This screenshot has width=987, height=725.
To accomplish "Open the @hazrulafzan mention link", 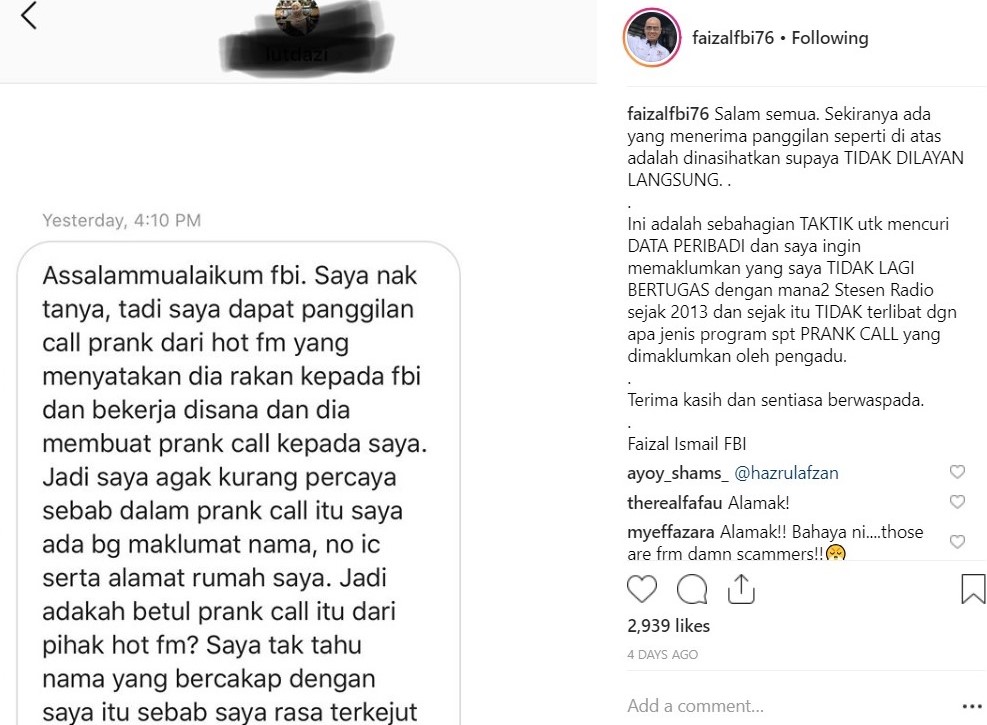I will [786, 473].
